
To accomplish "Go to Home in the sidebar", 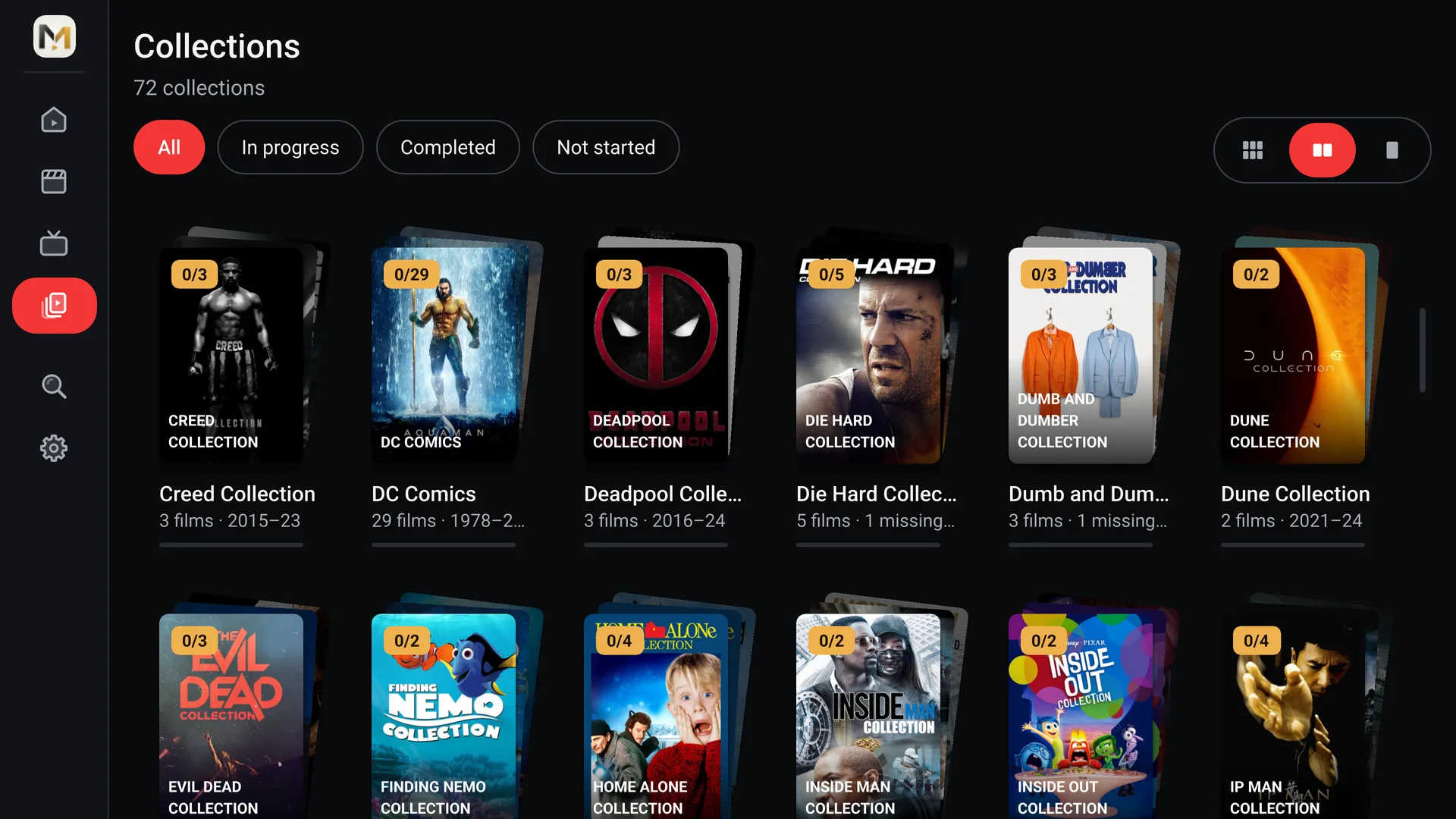I will point(54,120).
